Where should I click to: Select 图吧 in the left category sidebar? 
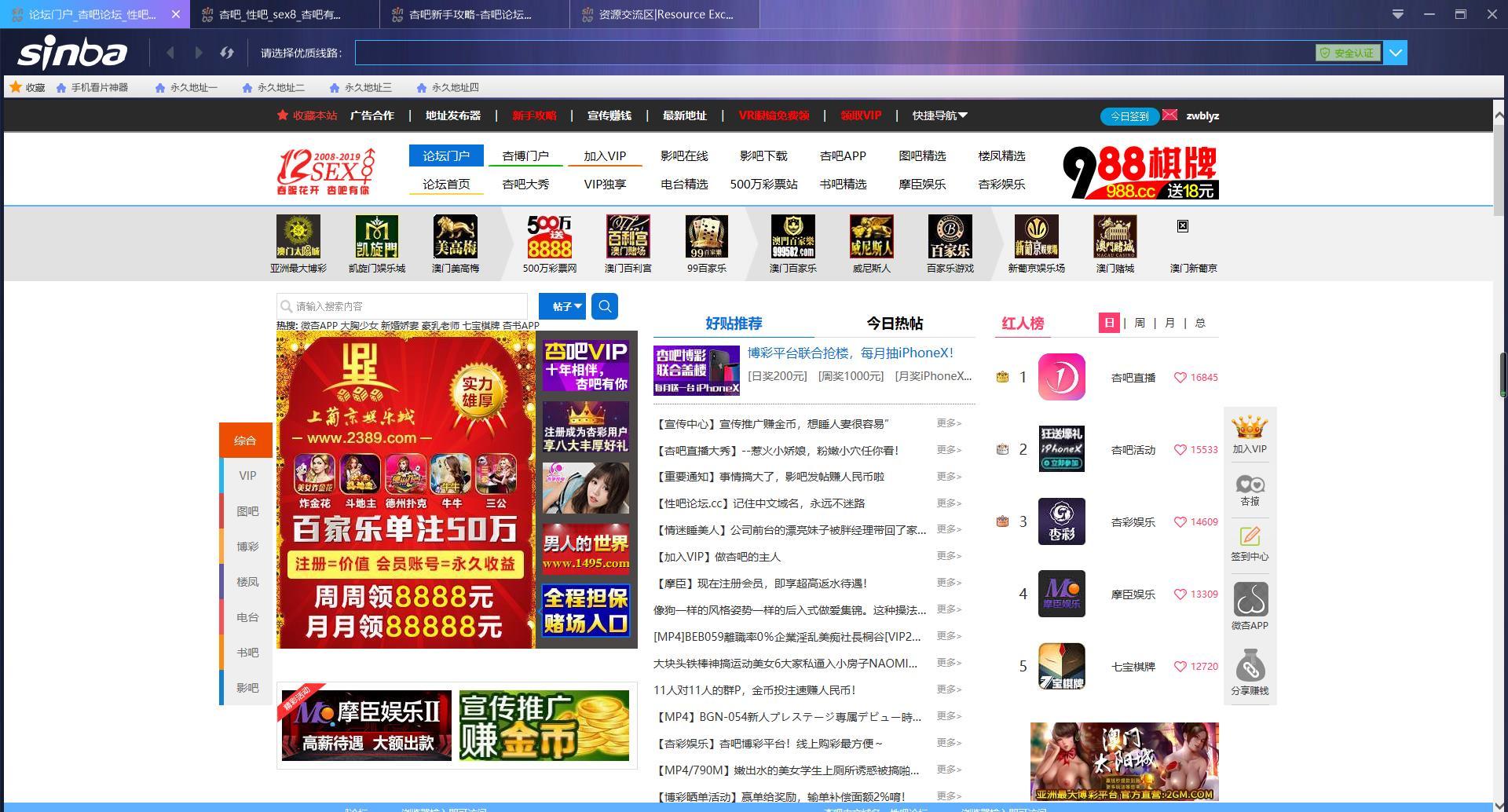247,511
